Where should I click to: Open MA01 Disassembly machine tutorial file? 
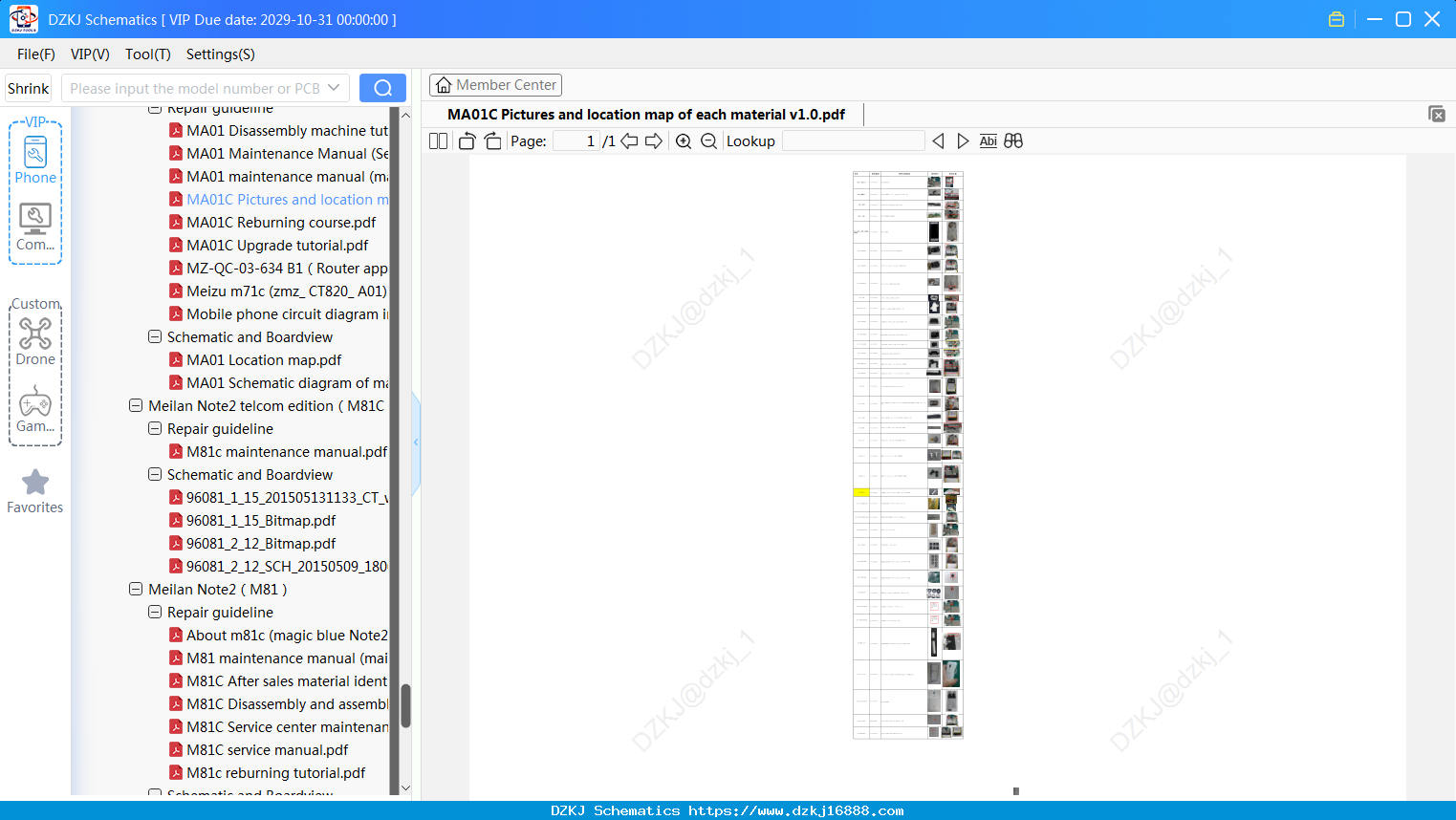[287, 131]
